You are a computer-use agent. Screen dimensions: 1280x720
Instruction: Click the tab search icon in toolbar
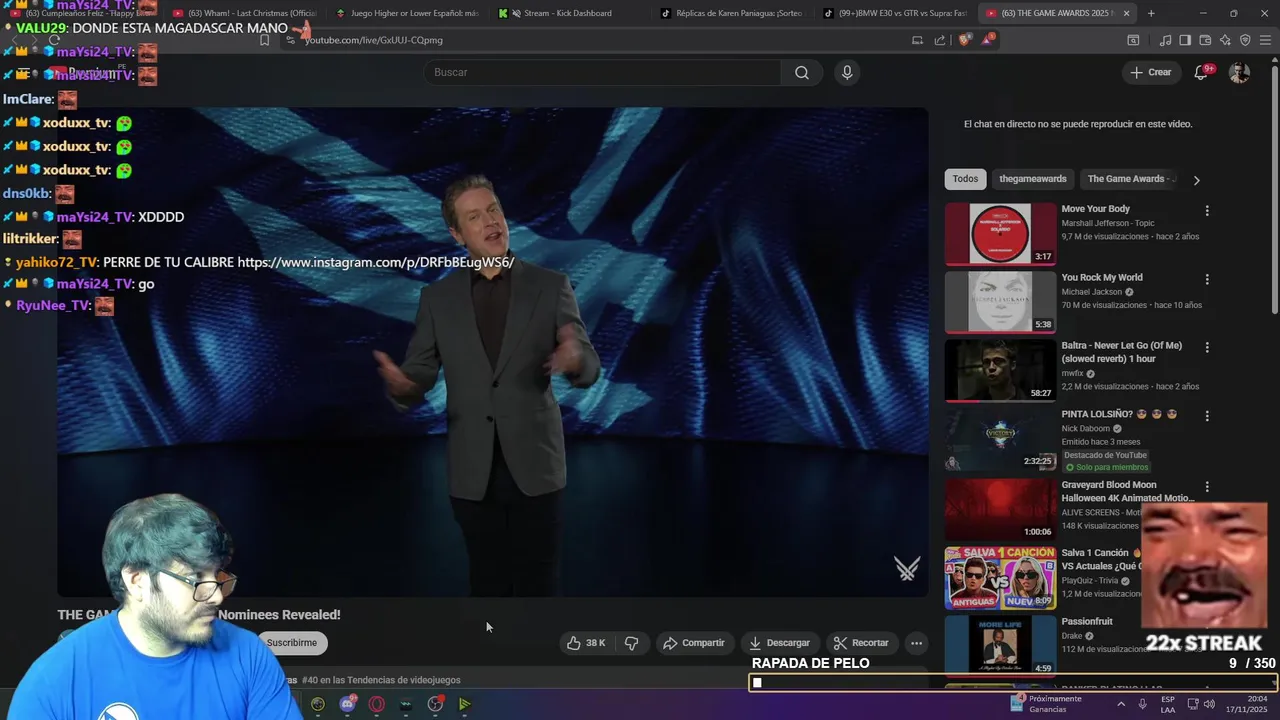click(x=1133, y=40)
